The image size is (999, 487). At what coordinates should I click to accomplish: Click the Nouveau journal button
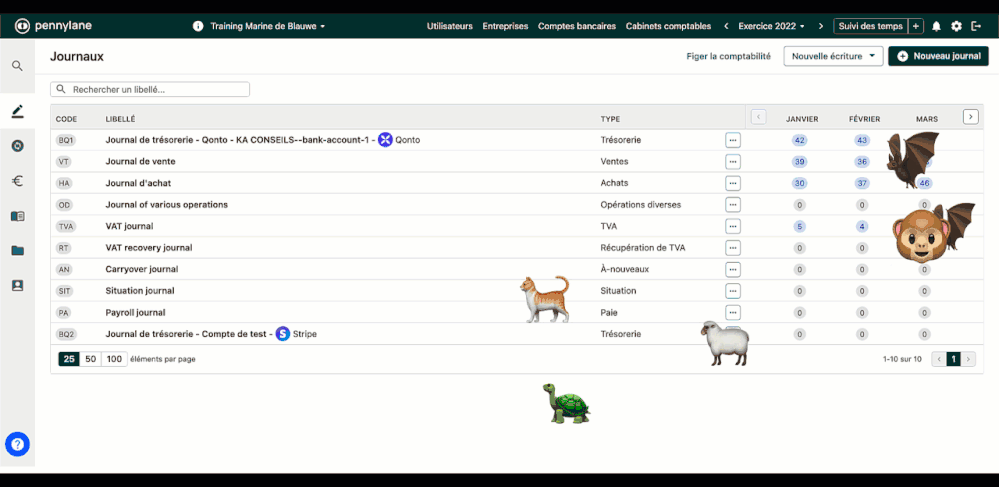pyautogui.click(x=938, y=57)
